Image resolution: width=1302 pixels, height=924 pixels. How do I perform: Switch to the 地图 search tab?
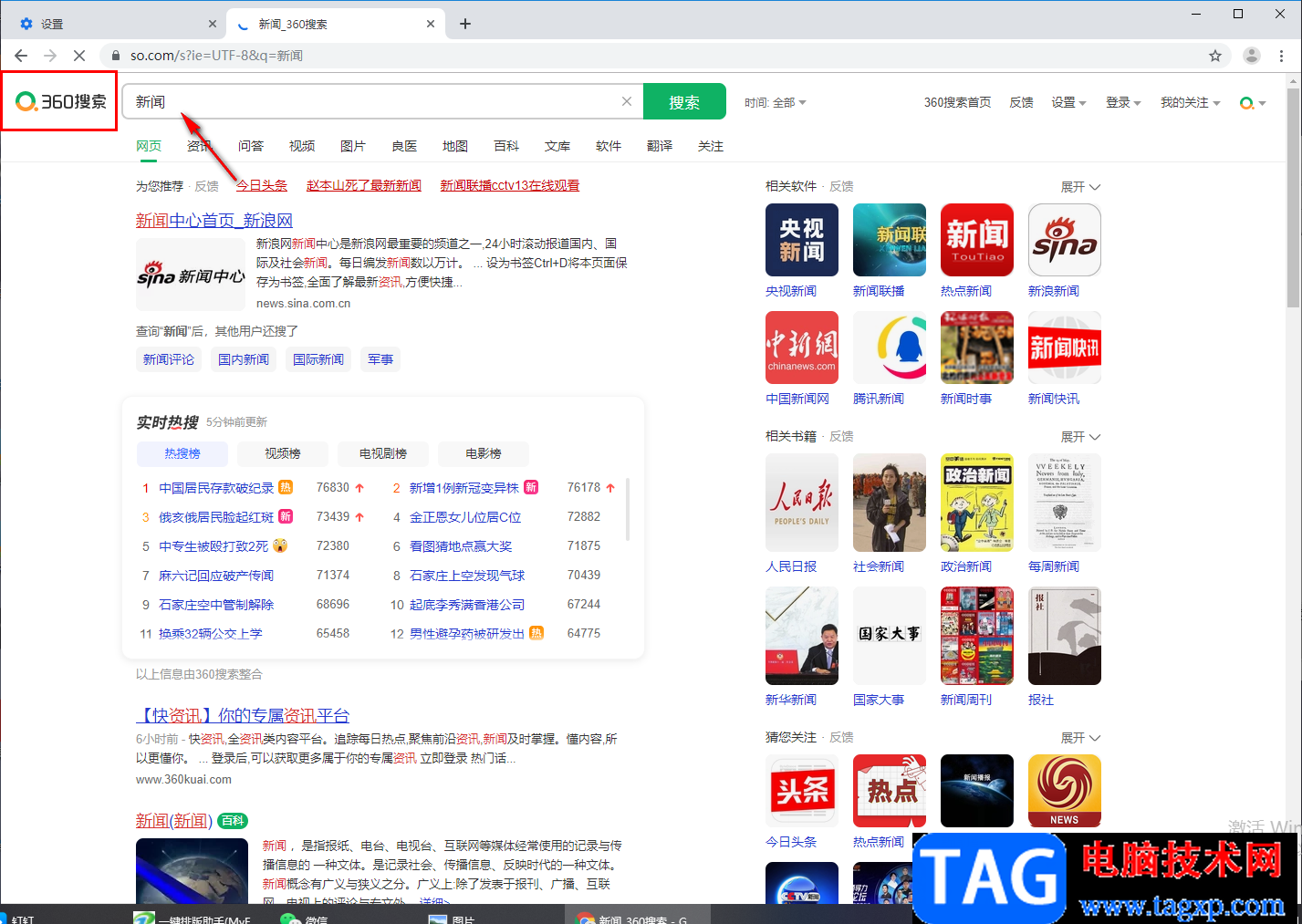point(455,146)
